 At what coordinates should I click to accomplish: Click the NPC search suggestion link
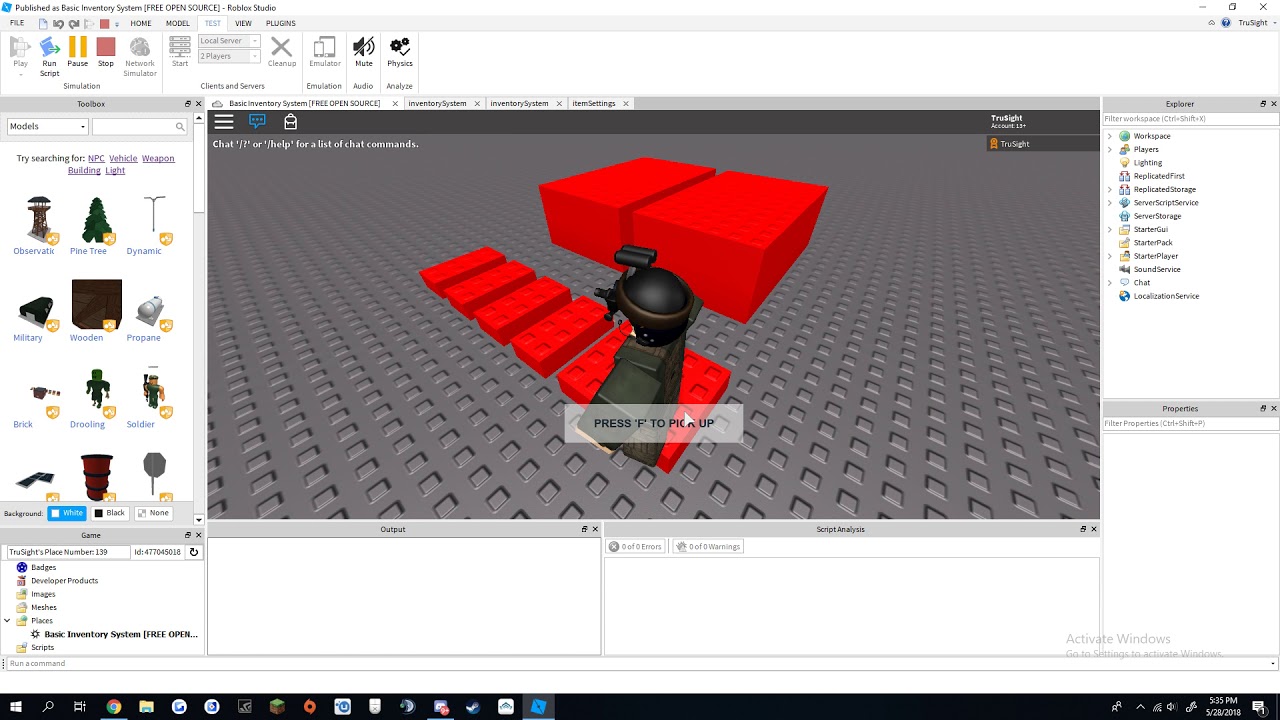[x=96, y=158]
